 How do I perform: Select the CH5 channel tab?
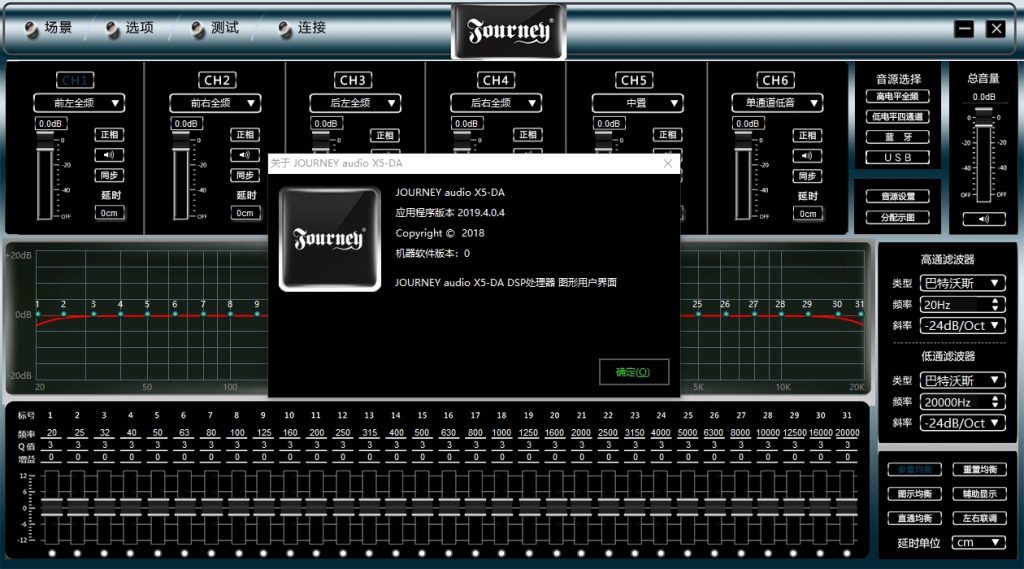(633, 80)
